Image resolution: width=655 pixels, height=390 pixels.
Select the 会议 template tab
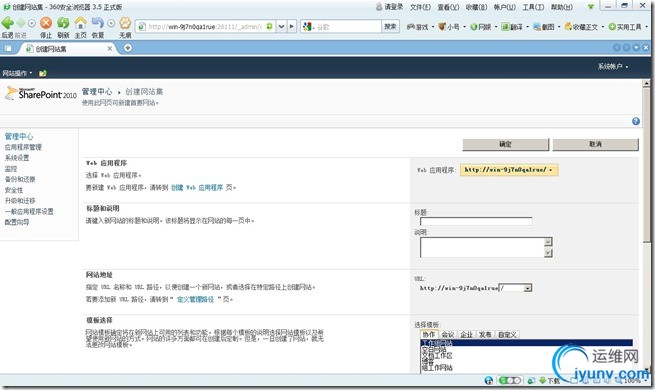448,334
